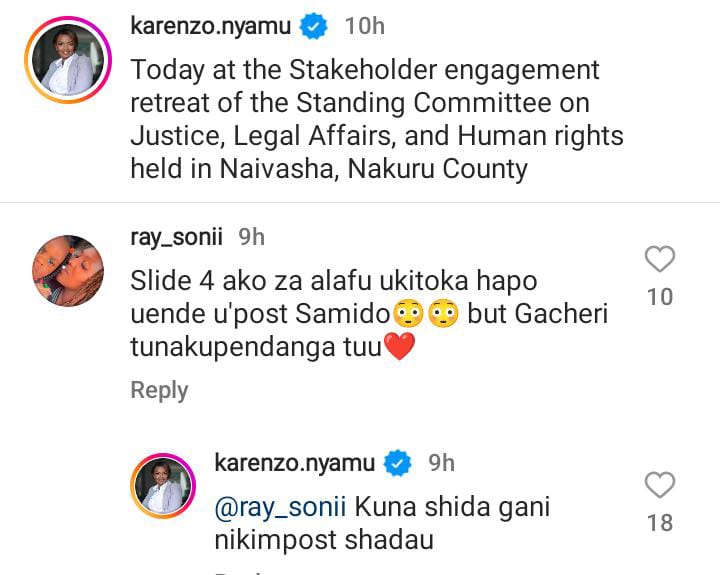The width and height of the screenshot is (720, 575).
Task: Click verified badge next to caption username
Action: click(314, 26)
